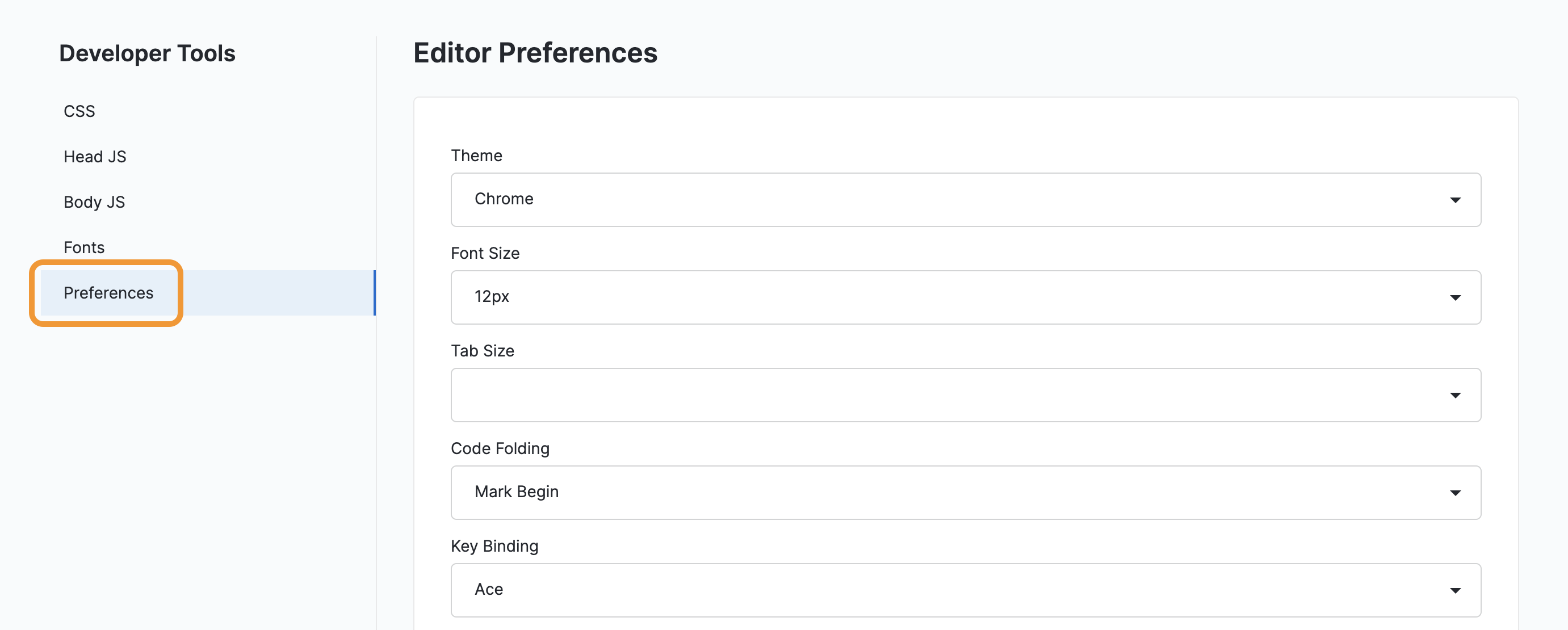Click the Code Folding caret arrow

point(1455,493)
